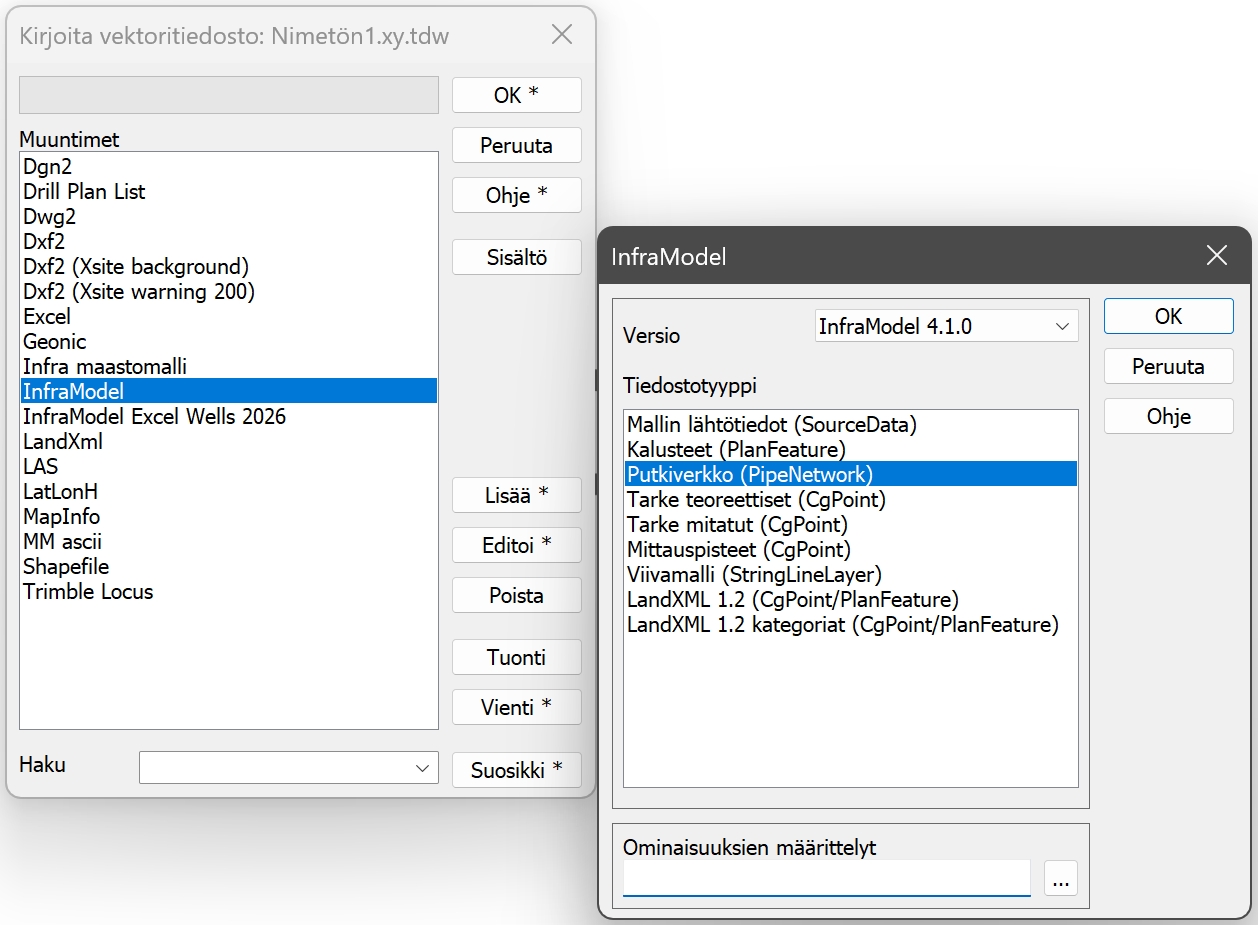
Task: Select Geonic converter
Action: 229,341
